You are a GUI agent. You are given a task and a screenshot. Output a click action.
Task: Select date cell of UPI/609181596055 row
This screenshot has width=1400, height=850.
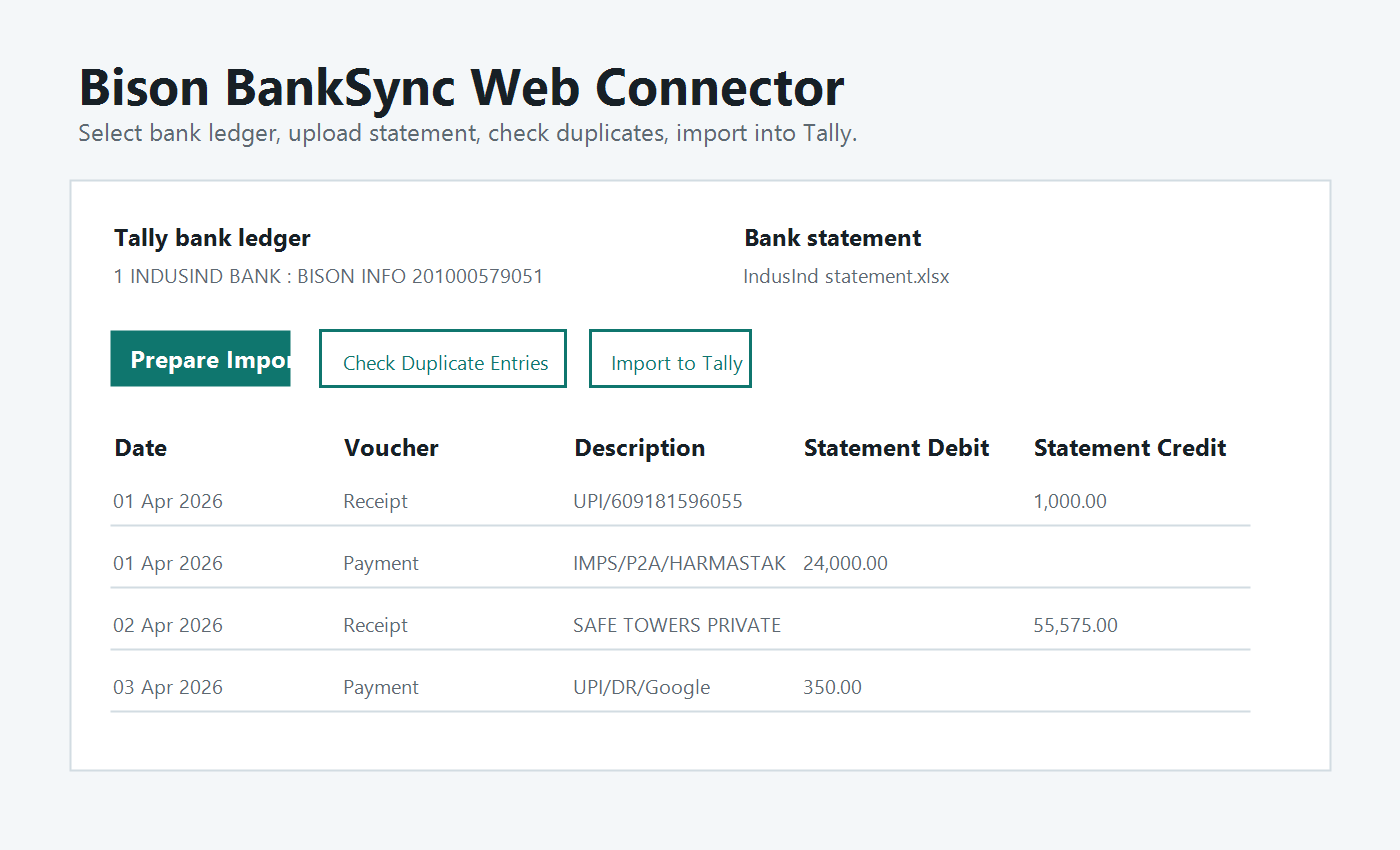tap(168, 501)
